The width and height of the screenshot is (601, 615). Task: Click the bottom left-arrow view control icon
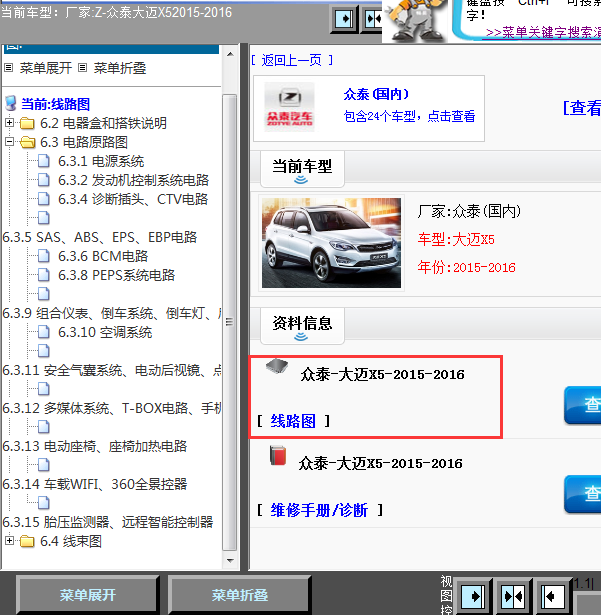point(553,597)
